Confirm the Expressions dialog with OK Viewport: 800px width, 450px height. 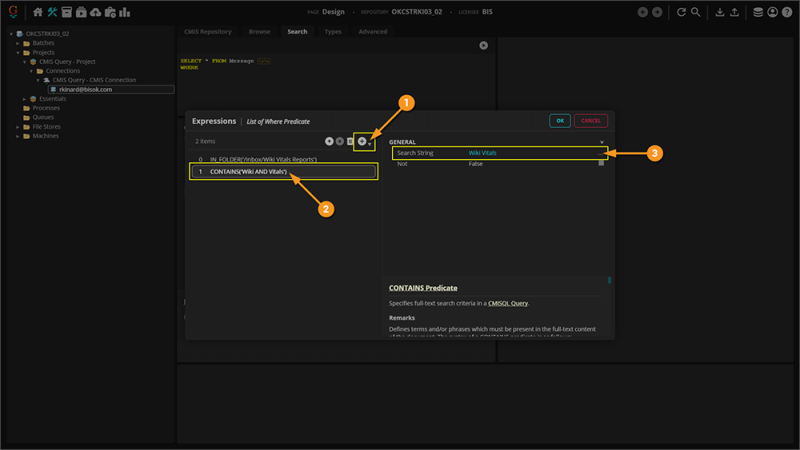coord(560,121)
